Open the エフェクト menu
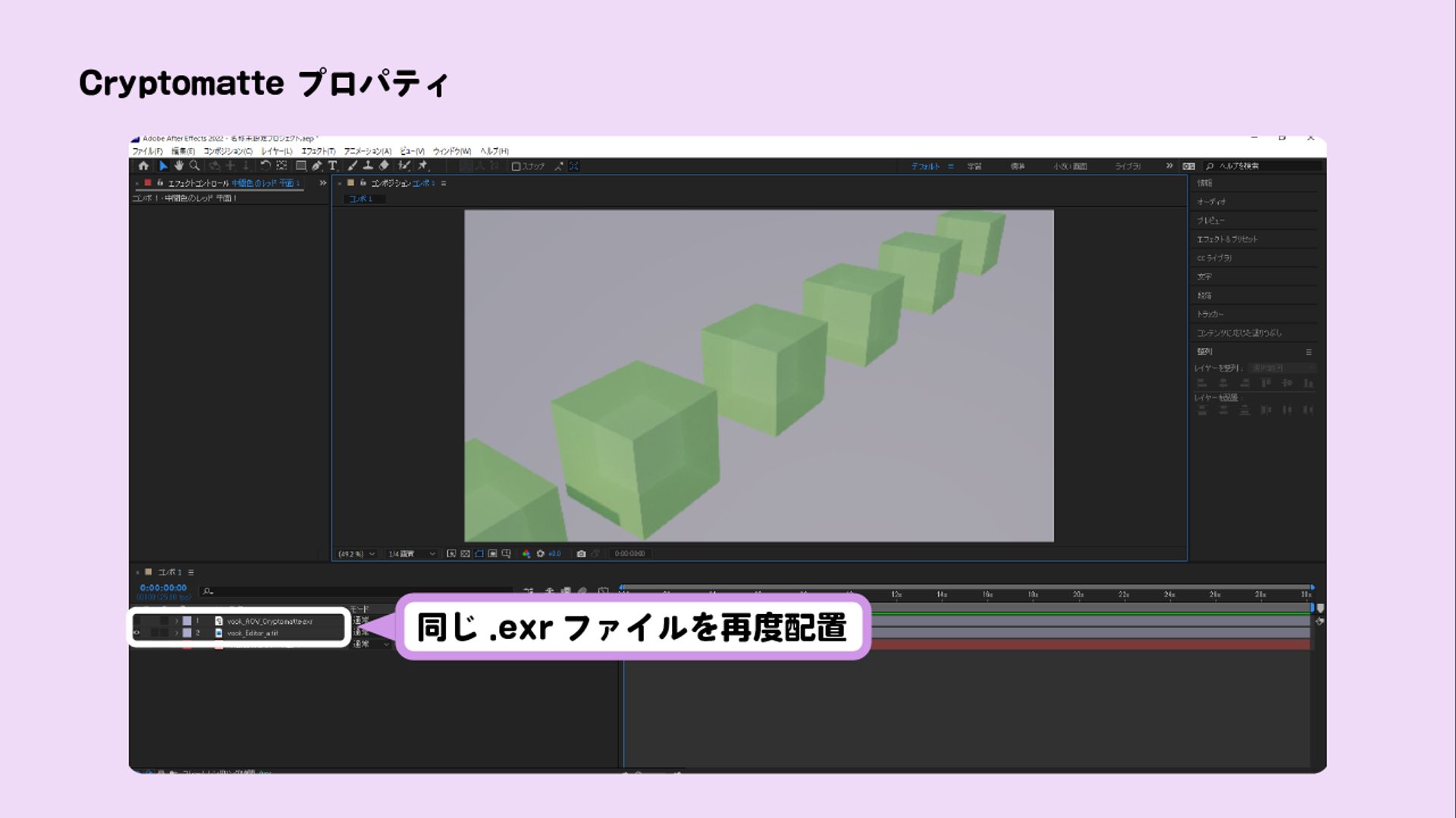 click(x=317, y=151)
